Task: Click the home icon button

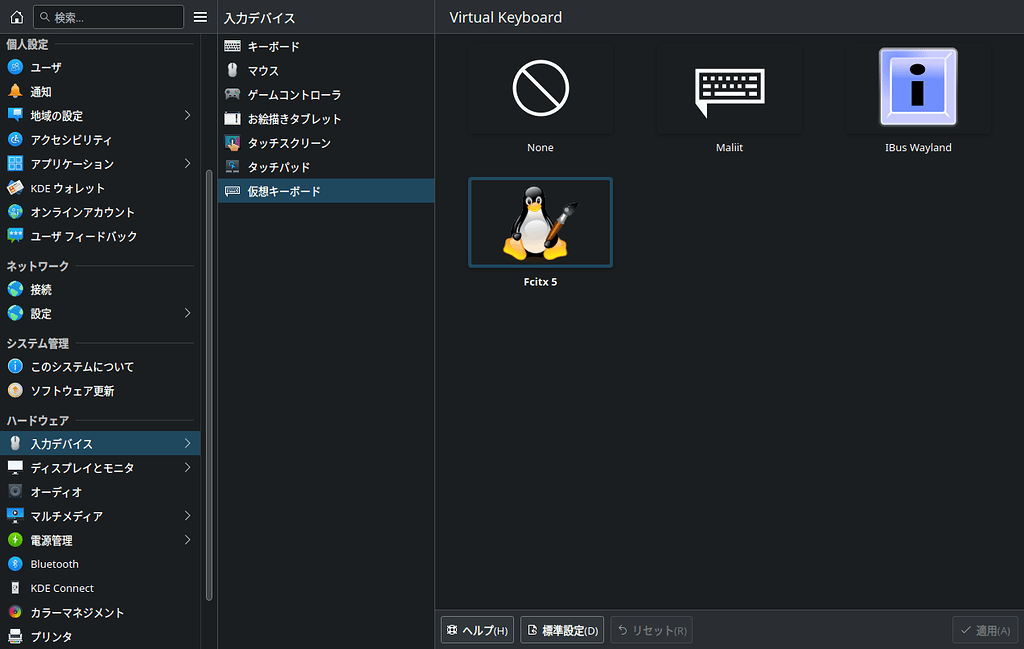Action: [x=17, y=17]
